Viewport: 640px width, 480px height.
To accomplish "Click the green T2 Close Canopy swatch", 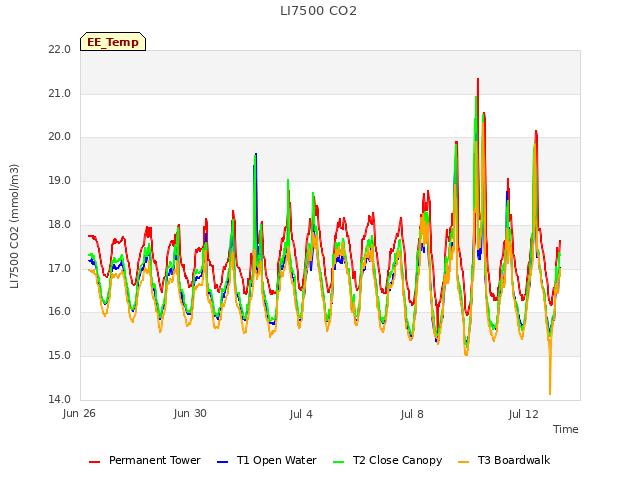I will [x=338, y=462].
